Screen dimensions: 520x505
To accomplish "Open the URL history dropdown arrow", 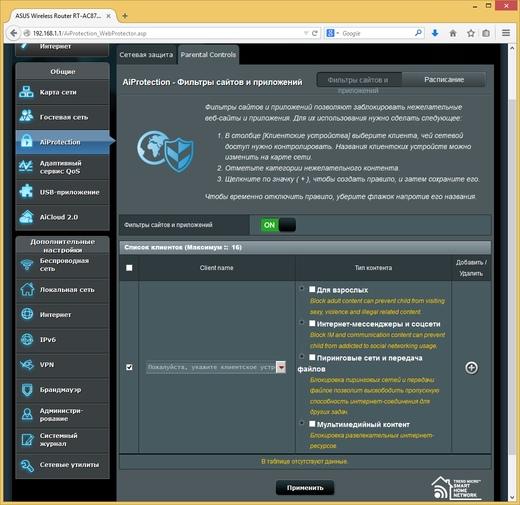I will pos(306,33).
